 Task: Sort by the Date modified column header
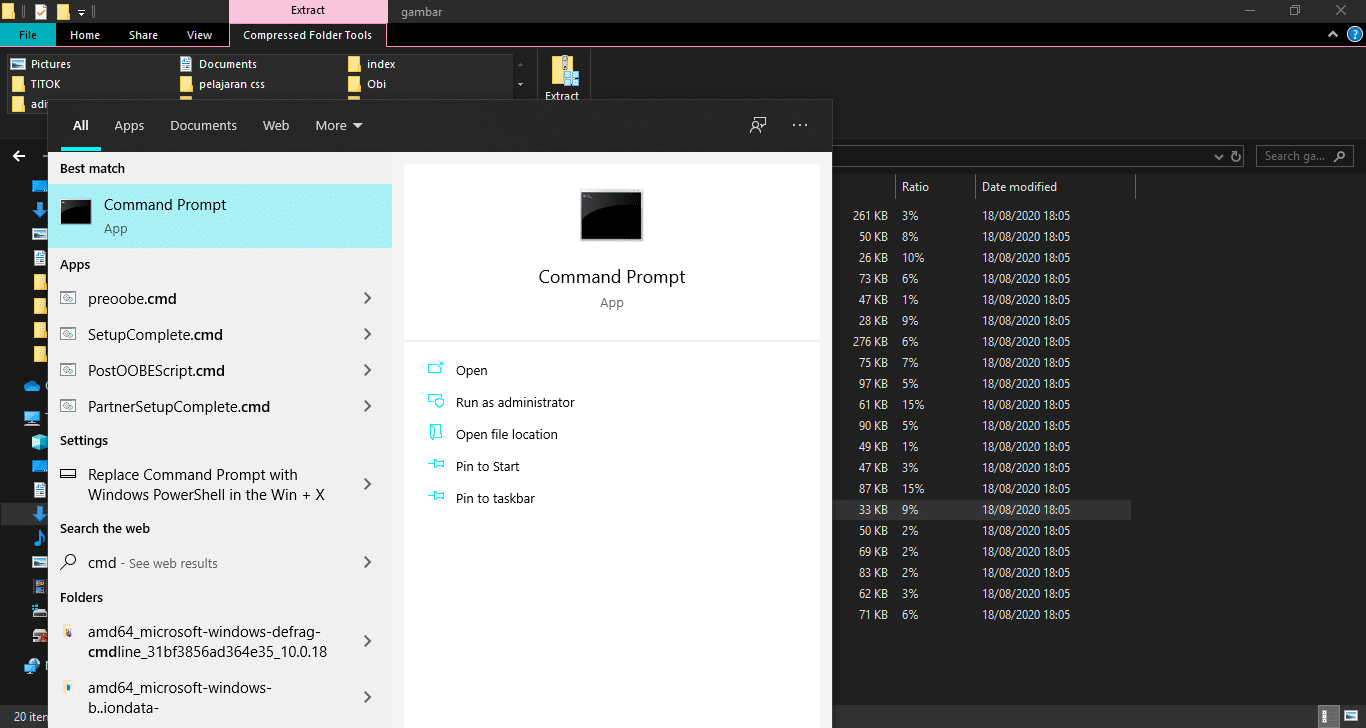[x=1055, y=187]
